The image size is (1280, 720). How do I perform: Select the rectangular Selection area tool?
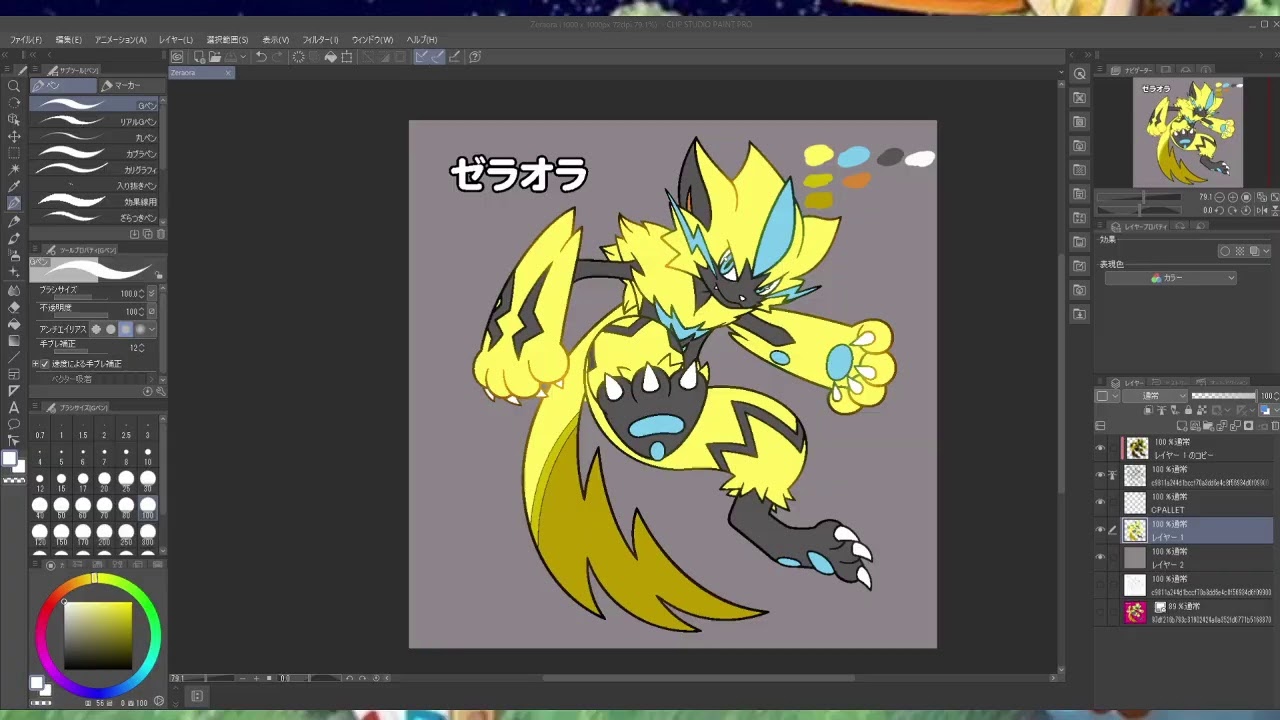click(x=14, y=153)
